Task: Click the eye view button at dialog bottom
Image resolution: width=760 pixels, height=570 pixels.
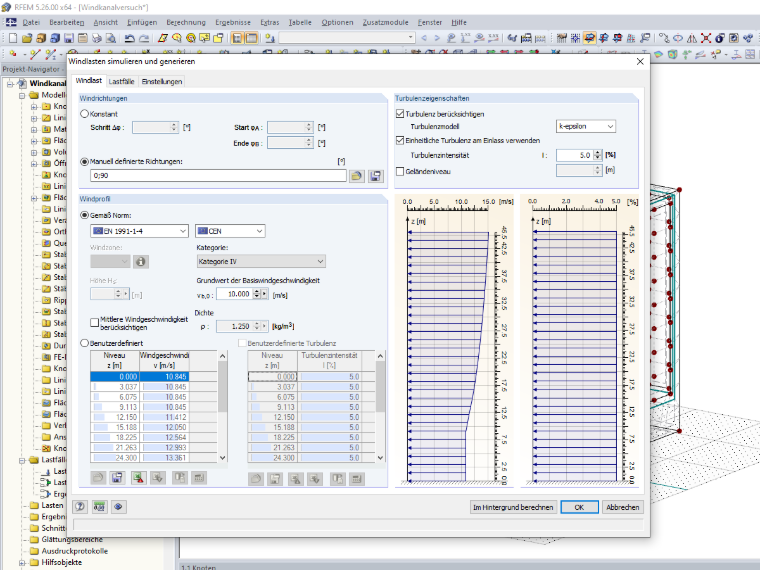Action: tap(118, 507)
